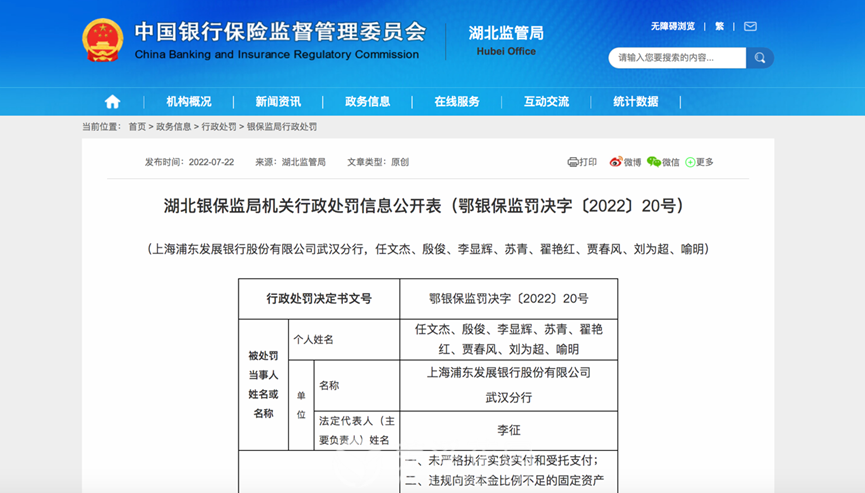Click the cell 鄂银保监罚决字〔2022〕20号
Image resolution: width=865 pixels, height=493 pixels.
(509, 299)
